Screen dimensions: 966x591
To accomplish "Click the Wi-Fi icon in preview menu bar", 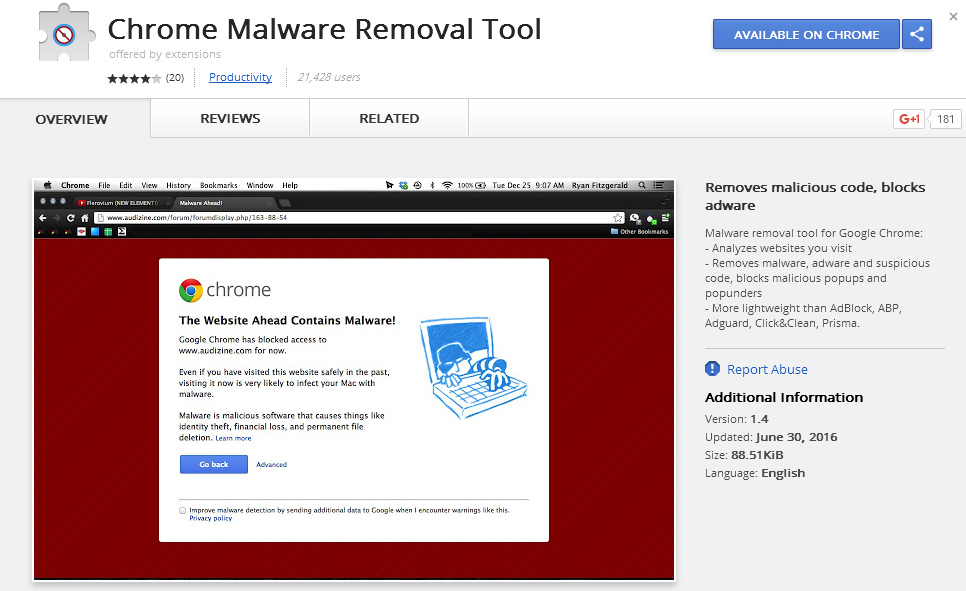I will (x=447, y=185).
